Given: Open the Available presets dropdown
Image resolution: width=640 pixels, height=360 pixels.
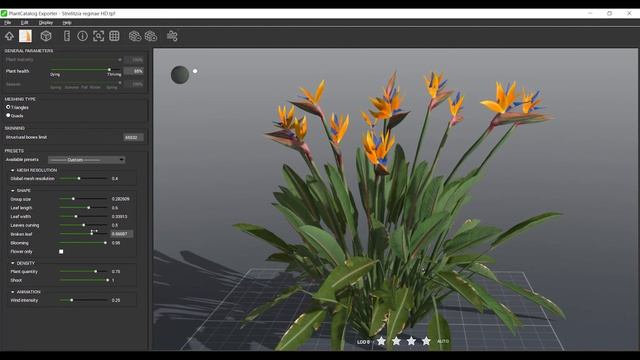Looking at the screenshot, I should [x=87, y=160].
